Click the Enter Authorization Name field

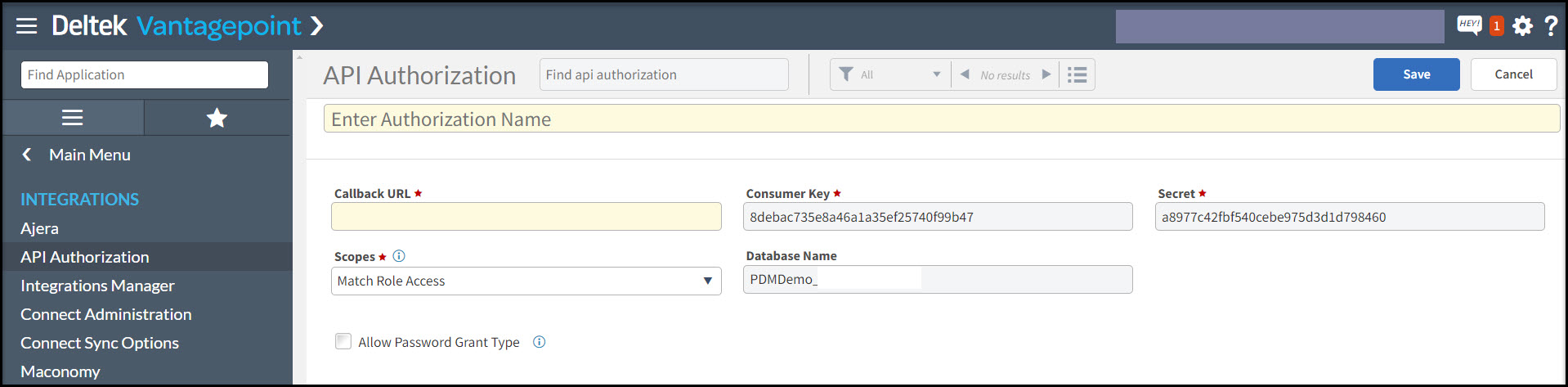[x=942, y=119]
